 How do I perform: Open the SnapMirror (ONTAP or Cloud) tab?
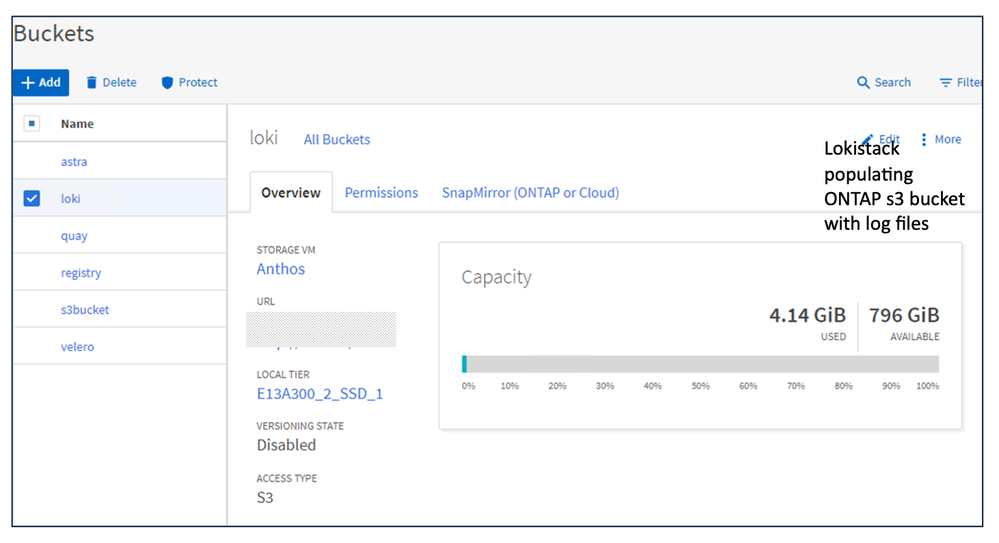click(x=530, y=193)
